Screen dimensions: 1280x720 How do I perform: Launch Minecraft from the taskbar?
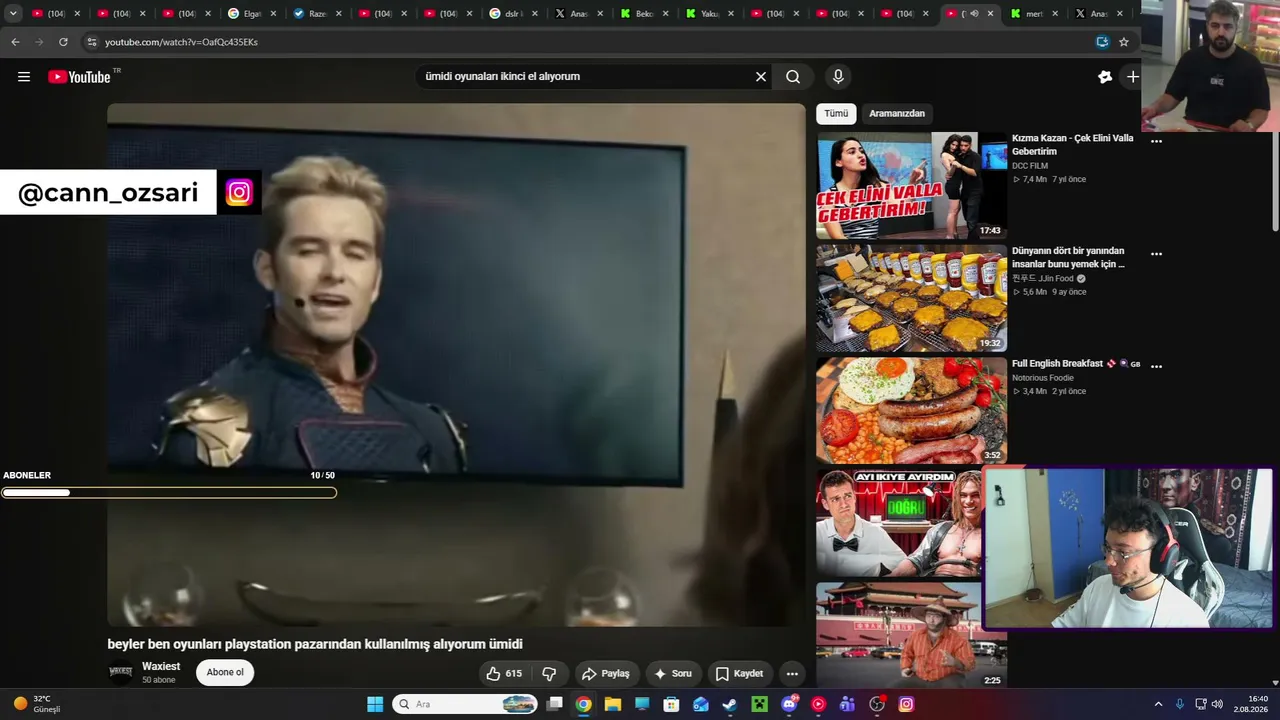point(759,704)
